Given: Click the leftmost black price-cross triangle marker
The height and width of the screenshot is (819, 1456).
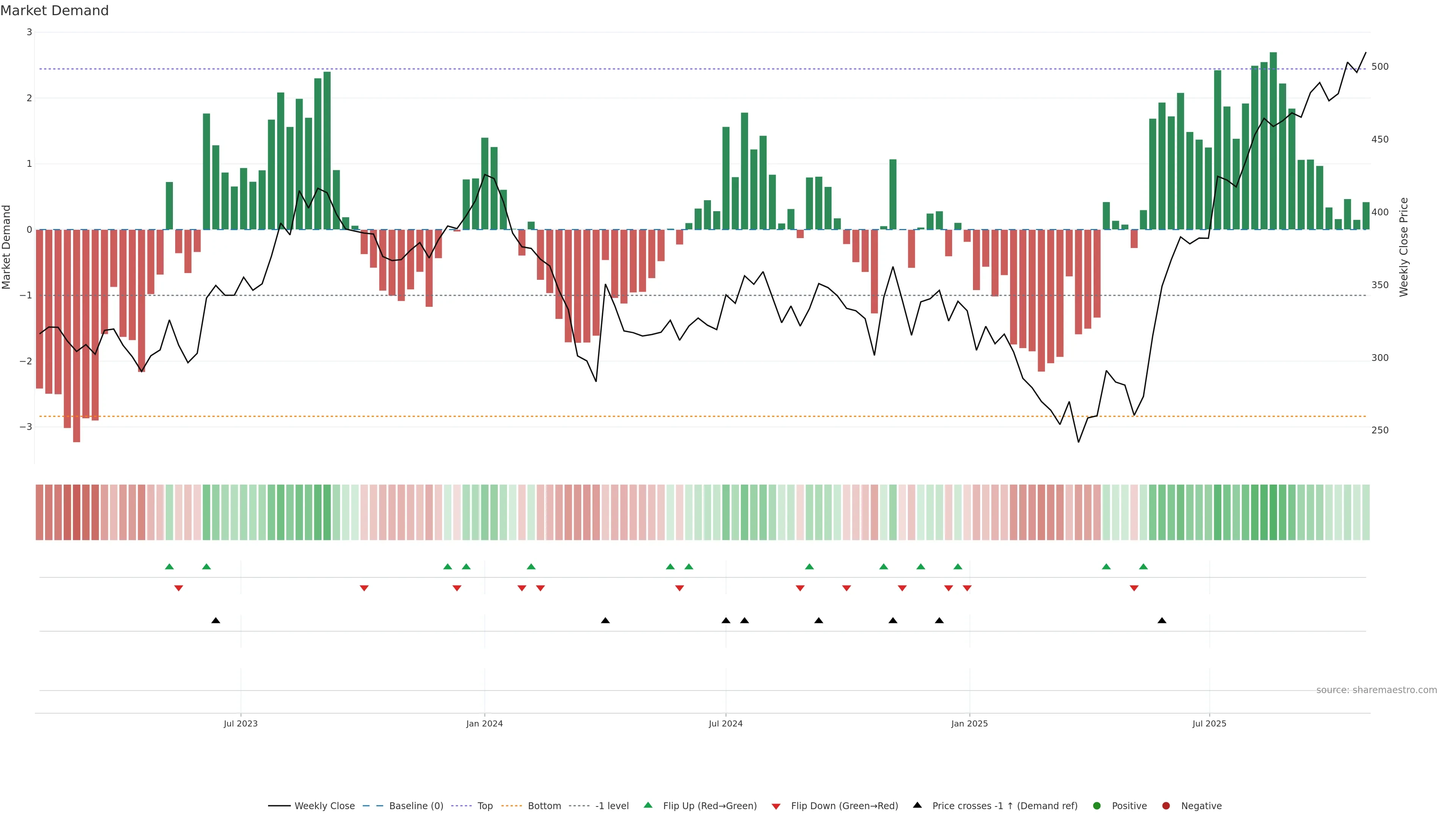Looking at the screenshot, I should coord(215,621).
